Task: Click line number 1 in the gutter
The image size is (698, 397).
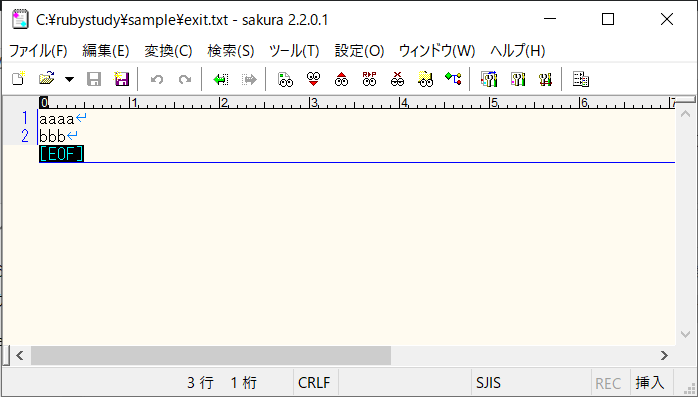Action: 25,118
